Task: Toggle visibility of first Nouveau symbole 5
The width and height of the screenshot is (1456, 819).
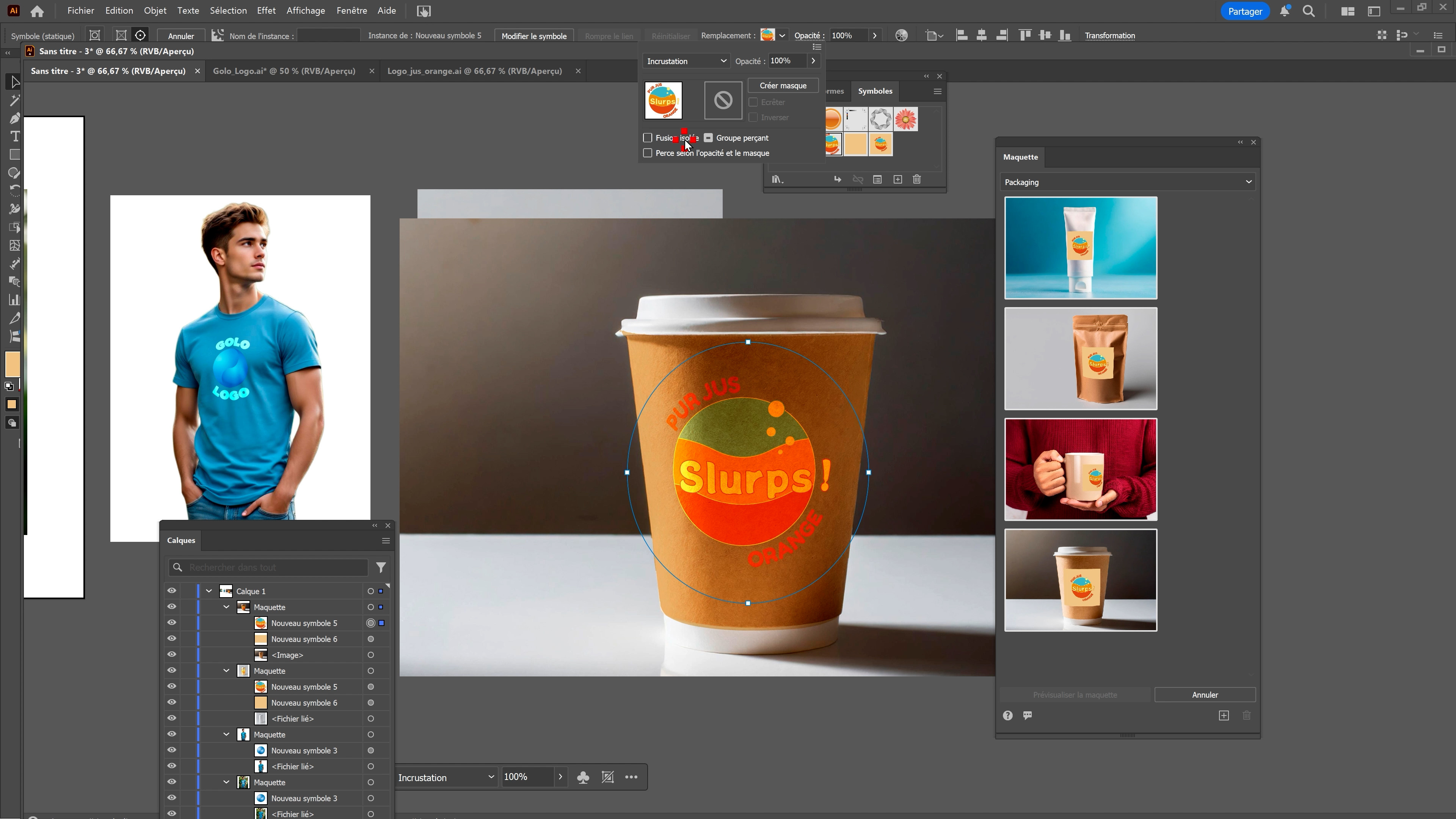Action: [172, 622]
